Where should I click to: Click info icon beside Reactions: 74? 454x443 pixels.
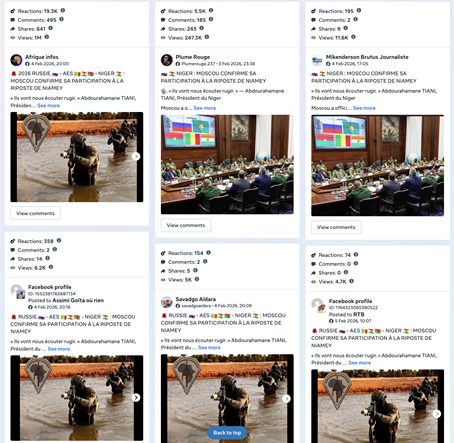click(356, 255)
